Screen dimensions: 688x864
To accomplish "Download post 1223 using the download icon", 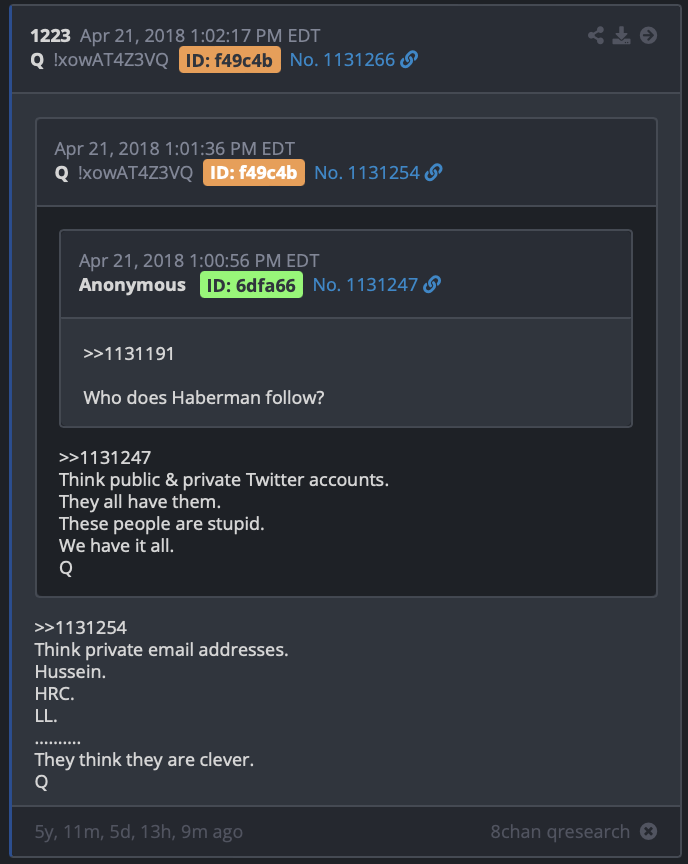I will [621, 35].
